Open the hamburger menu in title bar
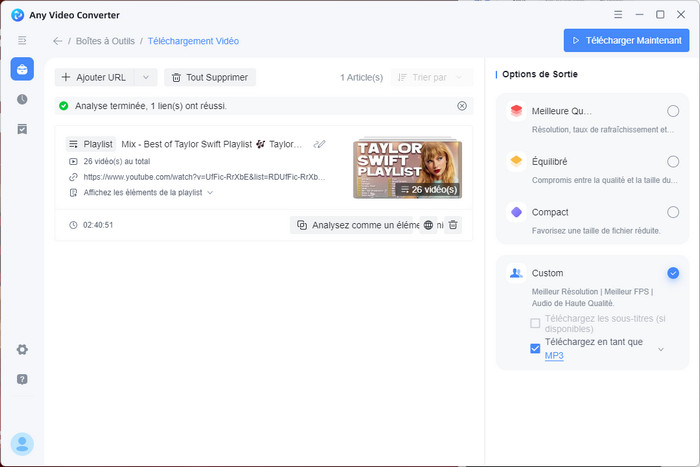 click(x=617, y=15)
